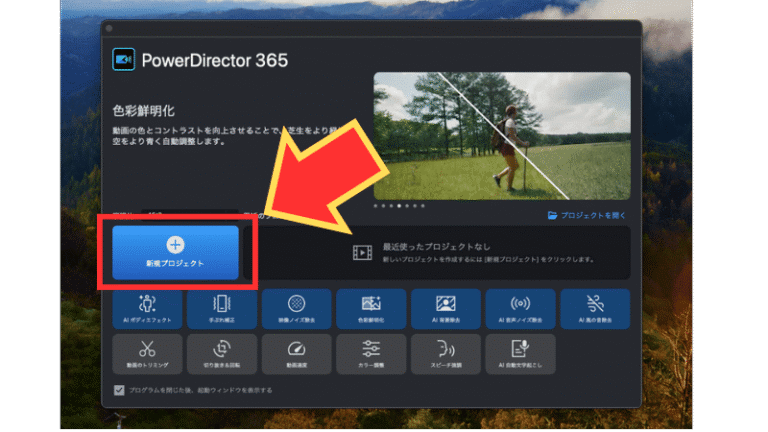This screenshot has height=432, width=768.
Task: Select the first carousel page dot
Action: point(376,205)
